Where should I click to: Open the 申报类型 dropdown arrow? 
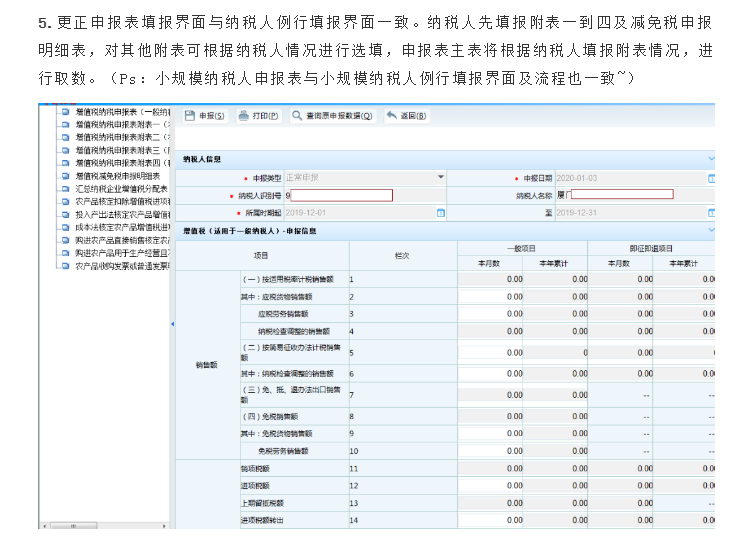[x=441, y=177]
